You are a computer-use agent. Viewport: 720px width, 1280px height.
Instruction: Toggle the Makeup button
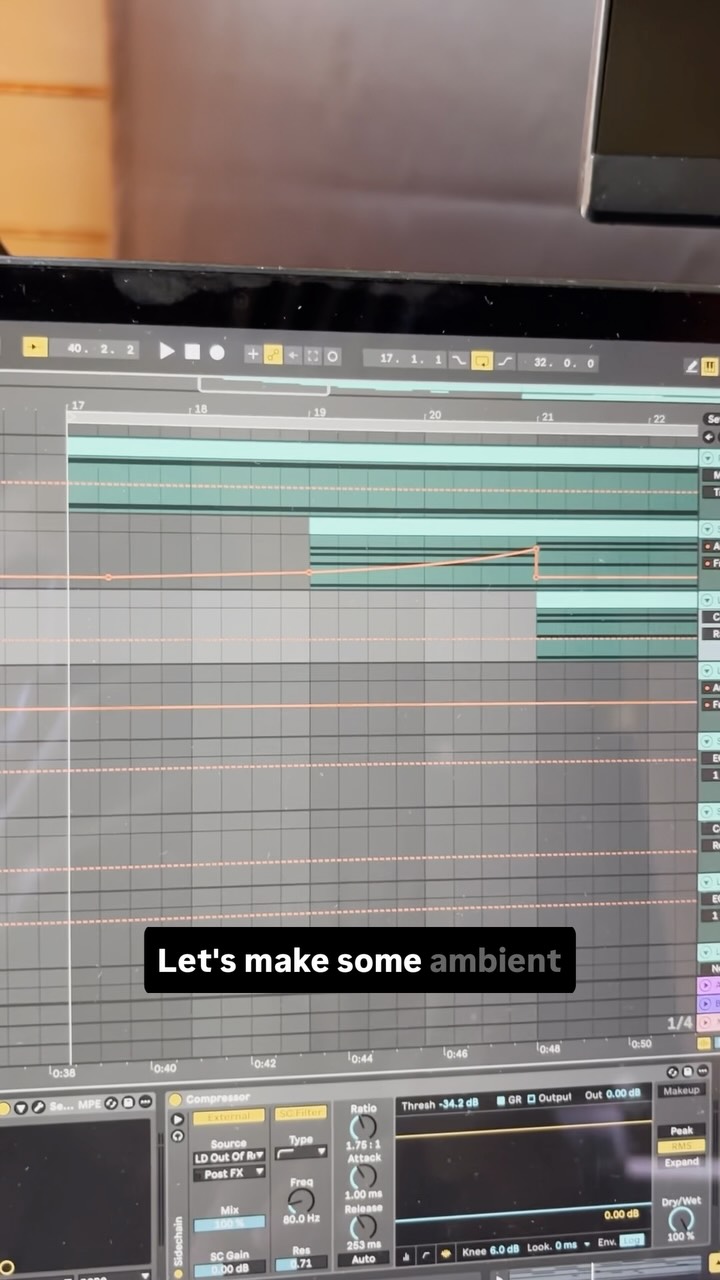tap(681, 1090)
